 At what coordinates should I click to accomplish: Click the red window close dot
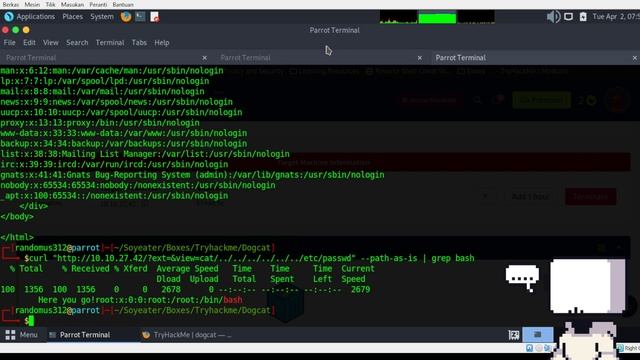click(x=5, y=30)
